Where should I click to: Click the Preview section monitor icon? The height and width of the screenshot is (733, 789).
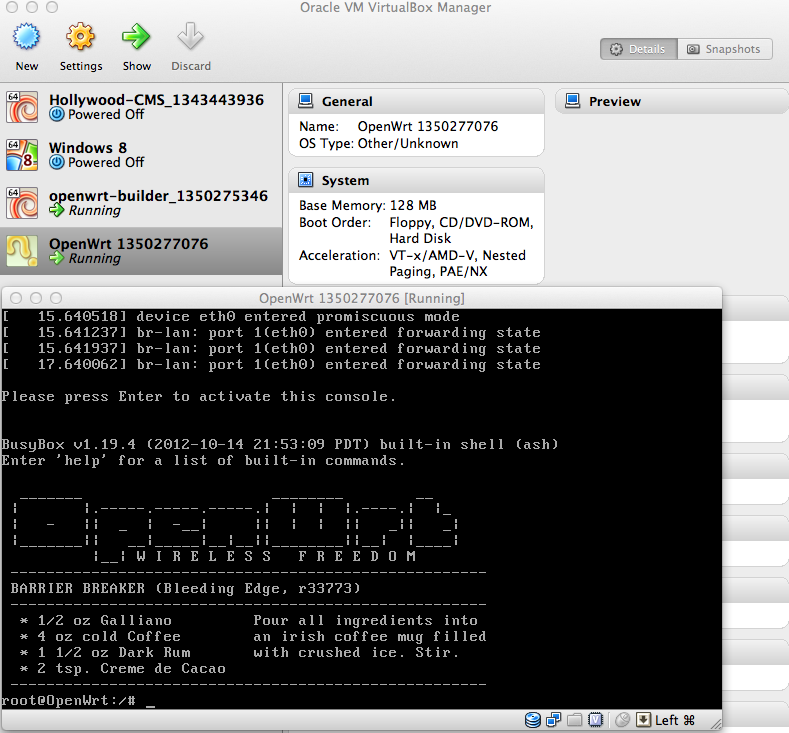573,101
